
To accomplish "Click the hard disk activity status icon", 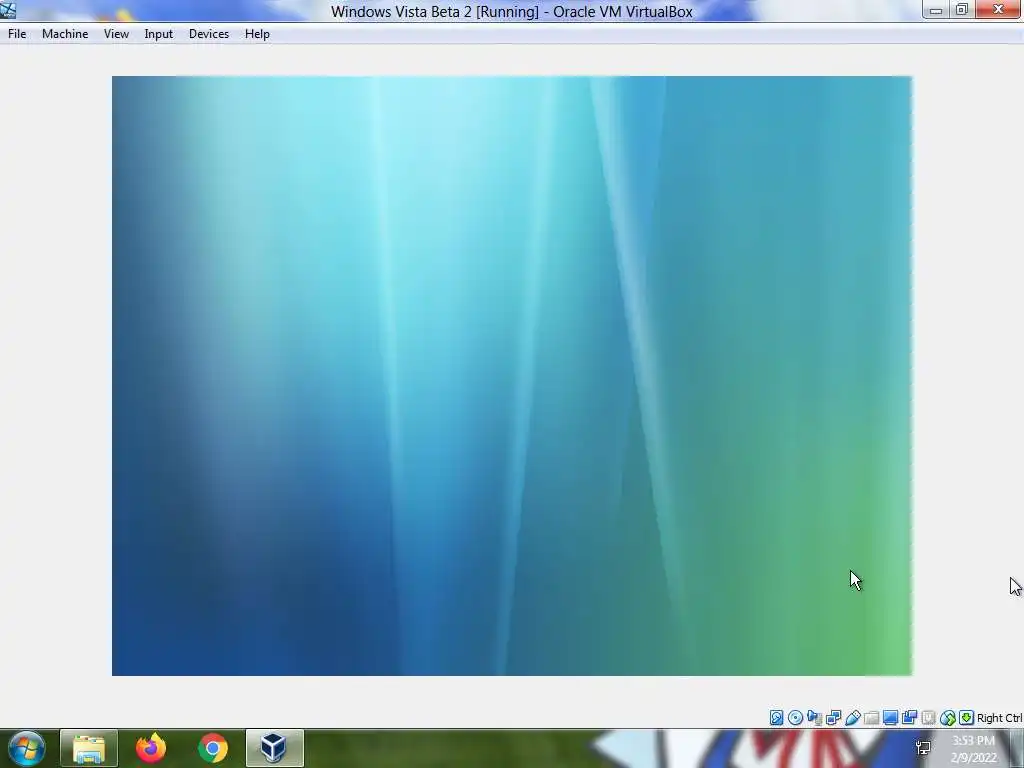I will point(776,718).
